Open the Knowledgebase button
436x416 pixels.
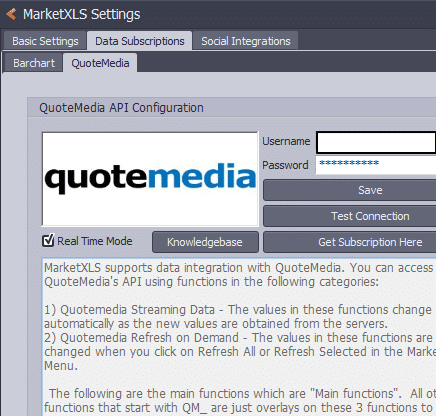tap(205, 242)
